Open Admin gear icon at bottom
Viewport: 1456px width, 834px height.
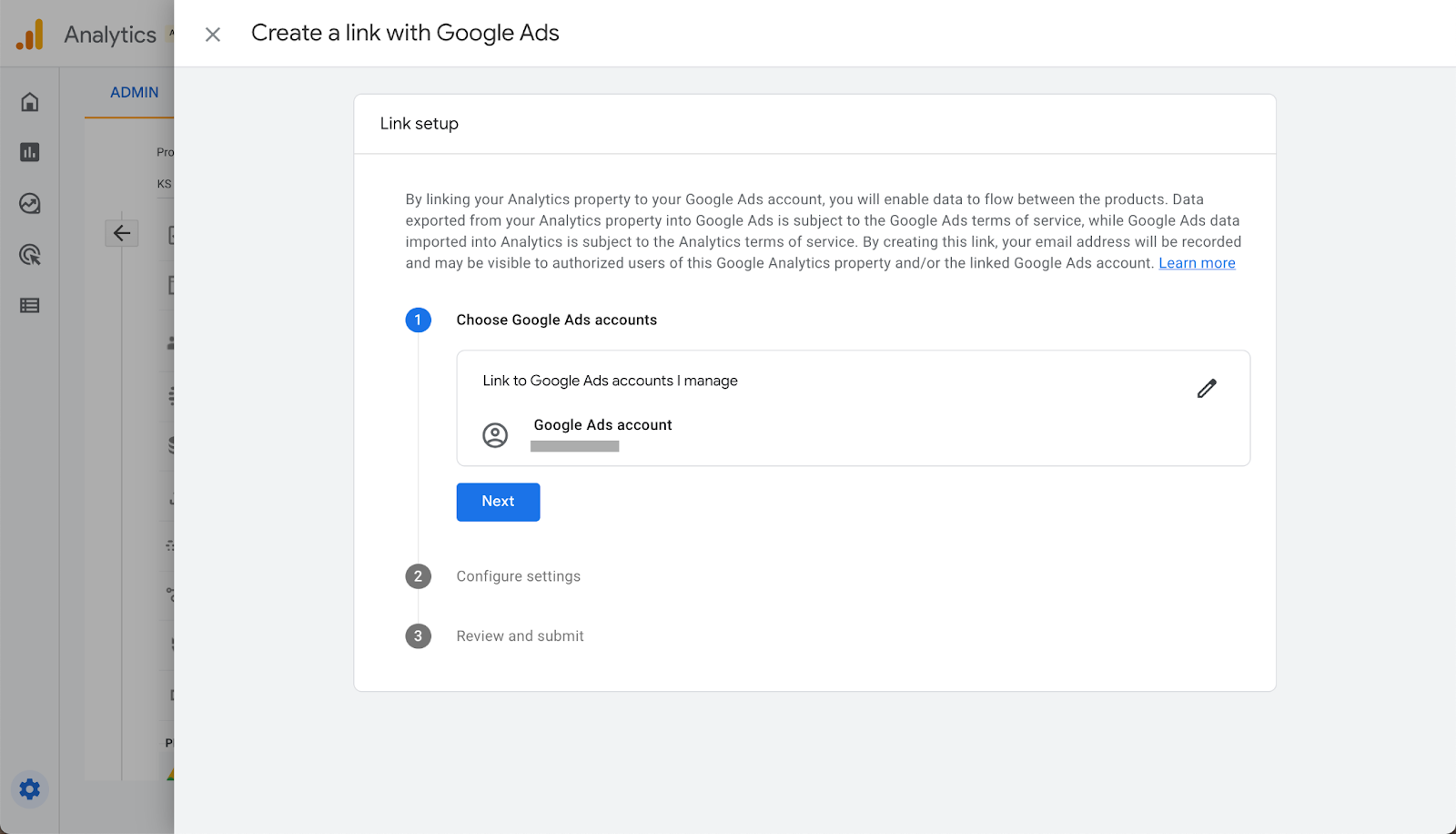(x=30, y=789)
